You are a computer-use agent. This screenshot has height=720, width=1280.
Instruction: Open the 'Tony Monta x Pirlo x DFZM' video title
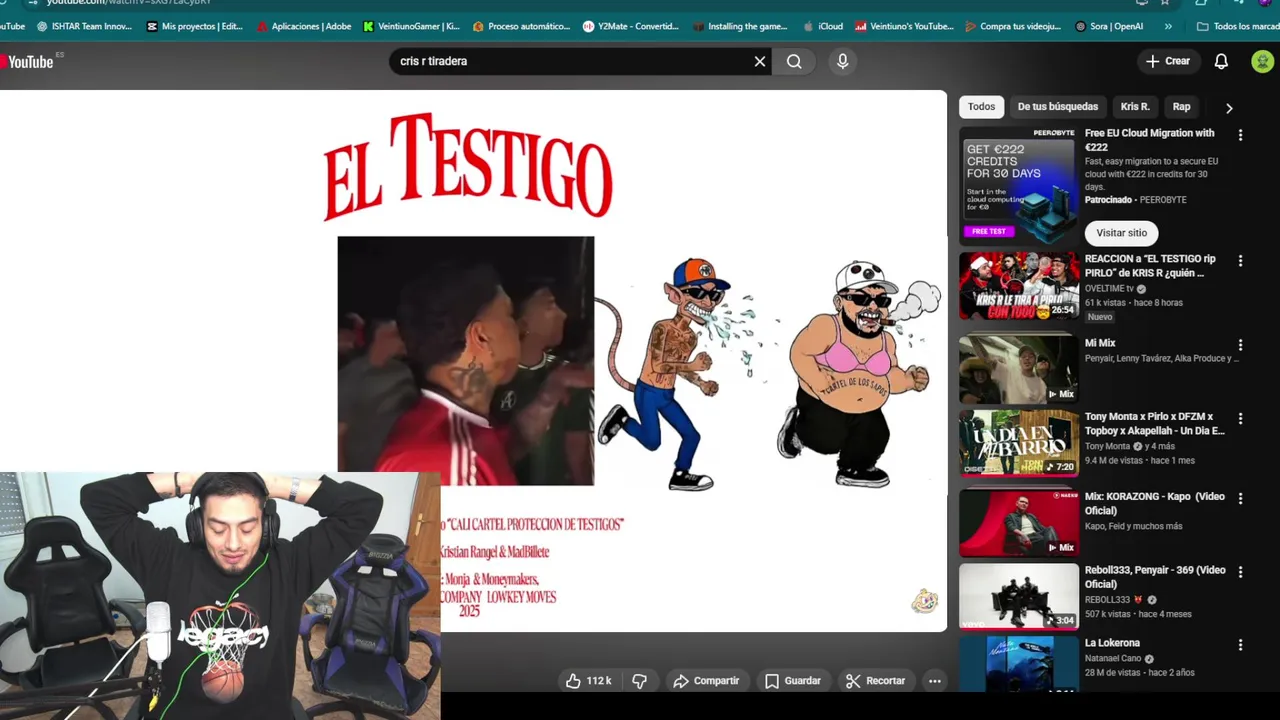click(x=1154, y=424)
